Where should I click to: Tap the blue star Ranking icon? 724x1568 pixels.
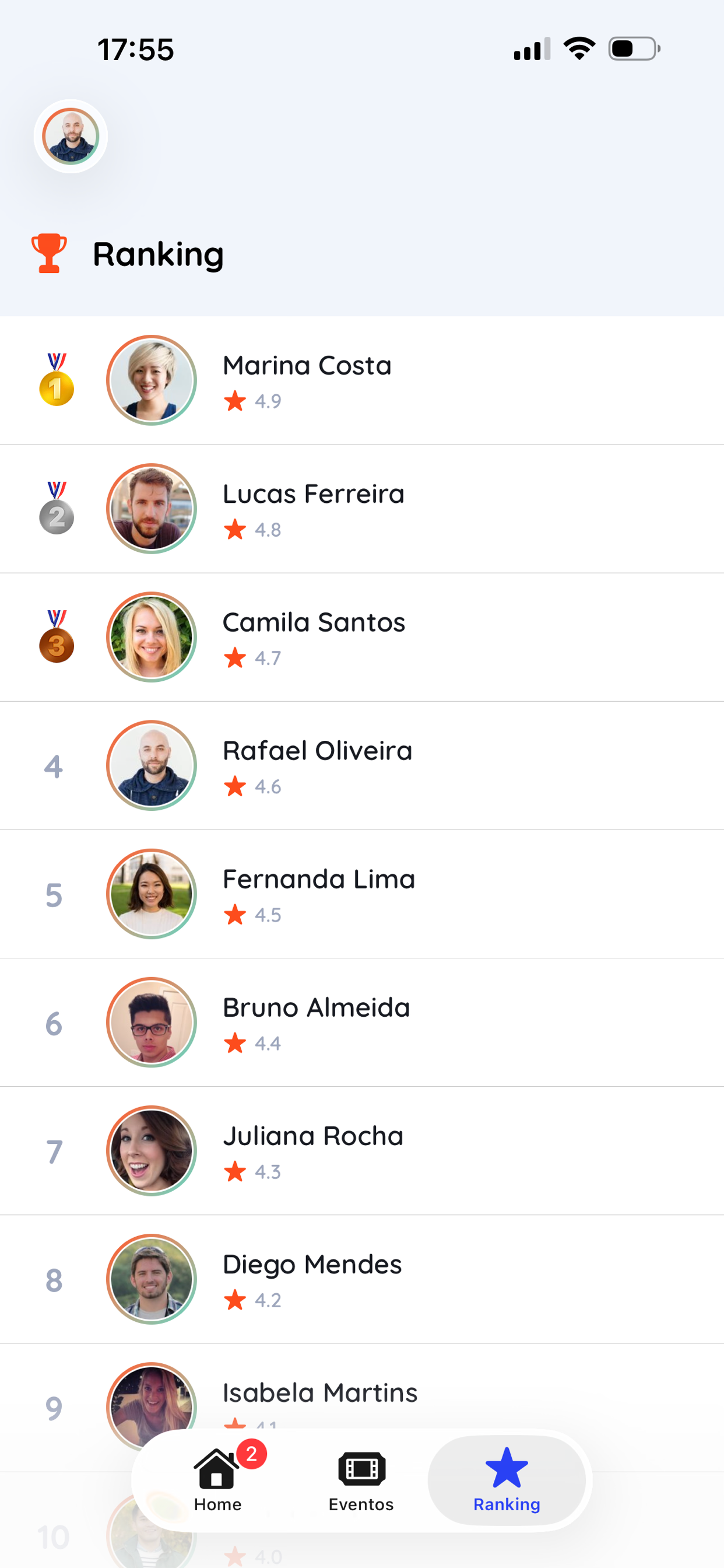(507, 1468)
